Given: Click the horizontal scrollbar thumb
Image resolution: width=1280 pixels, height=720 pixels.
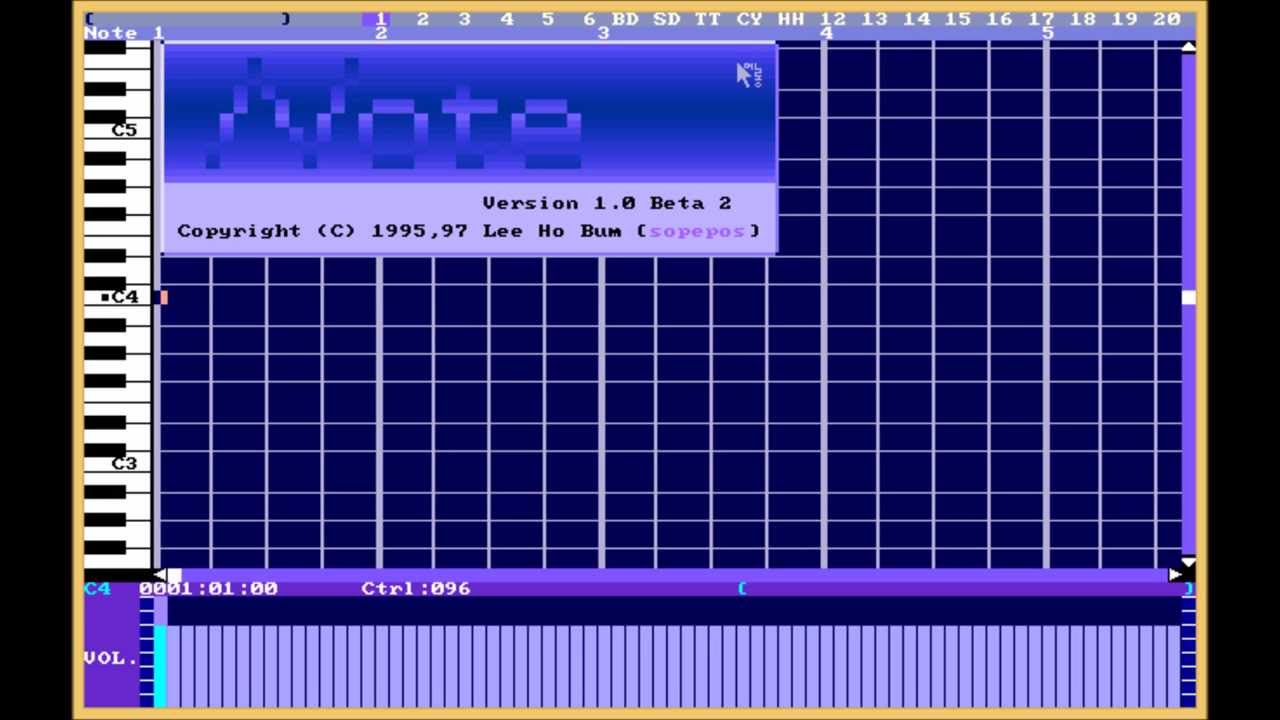Looking at the screenshot, I should [174, 575].
